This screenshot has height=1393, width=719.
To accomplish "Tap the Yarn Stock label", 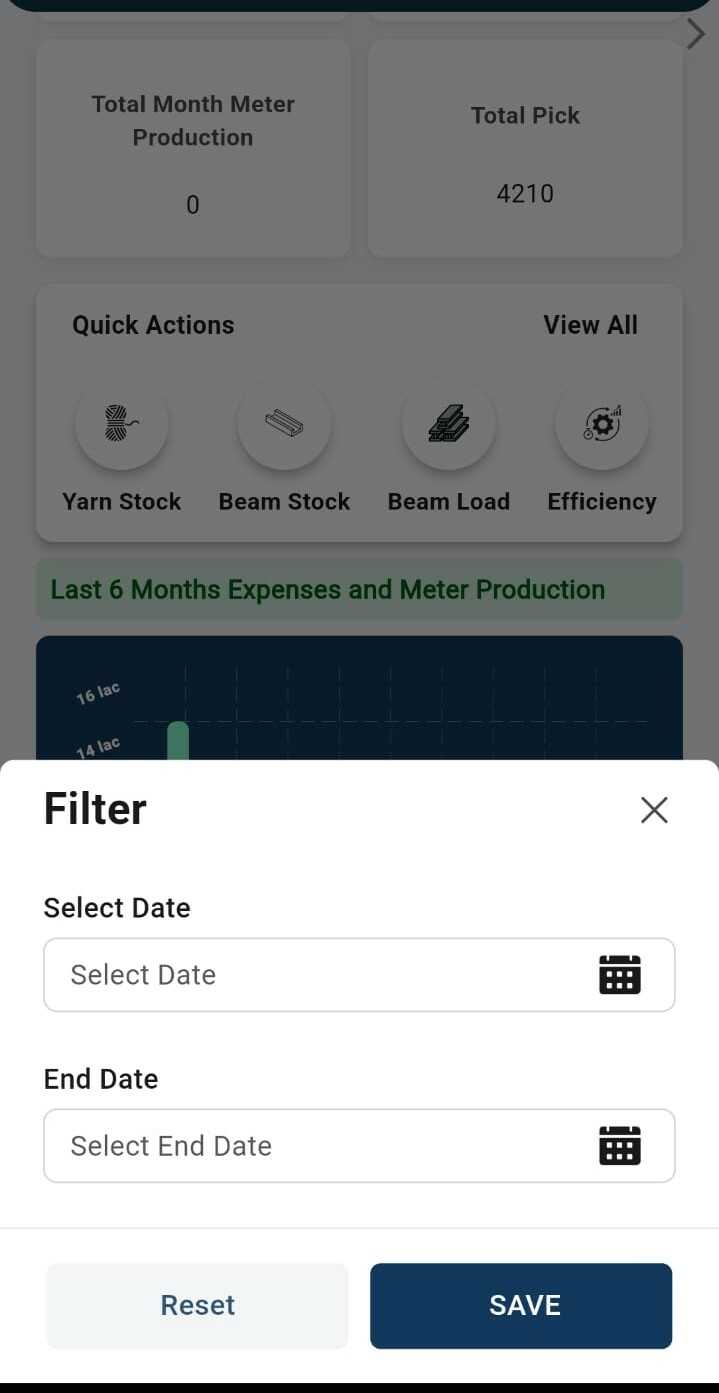I will click(122, 502).
